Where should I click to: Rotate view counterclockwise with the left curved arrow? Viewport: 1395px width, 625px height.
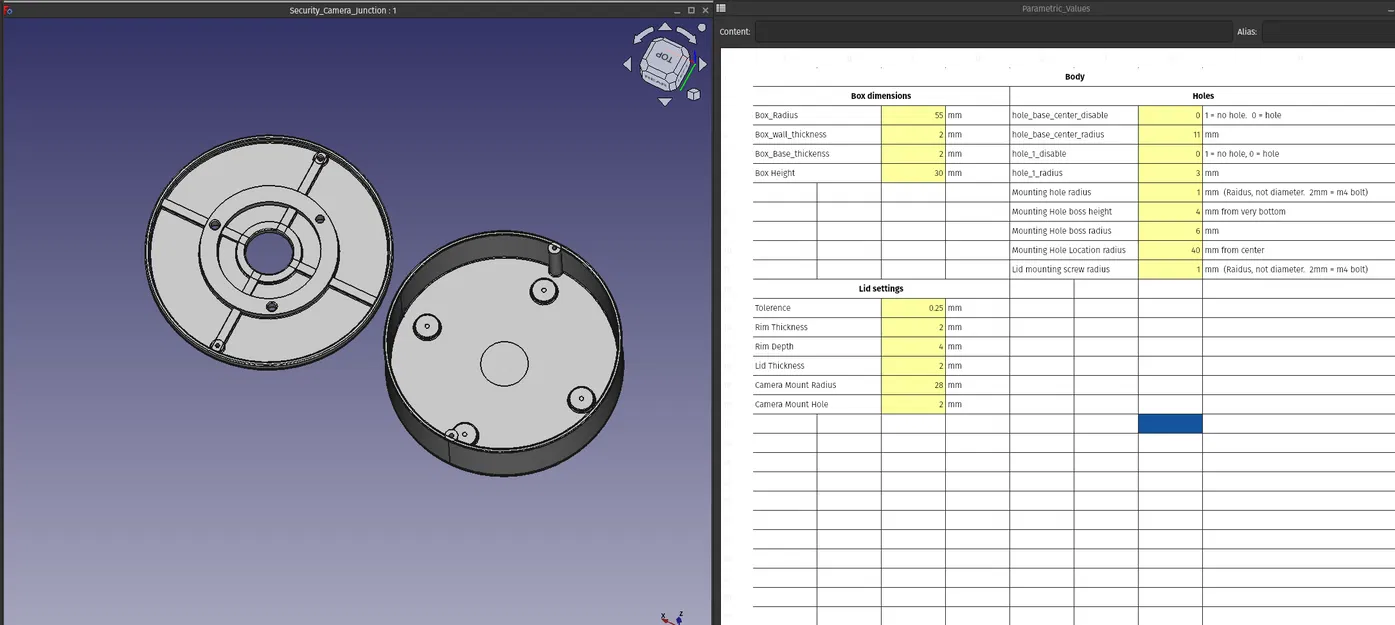pyautogui.click(x=644, y=34)
